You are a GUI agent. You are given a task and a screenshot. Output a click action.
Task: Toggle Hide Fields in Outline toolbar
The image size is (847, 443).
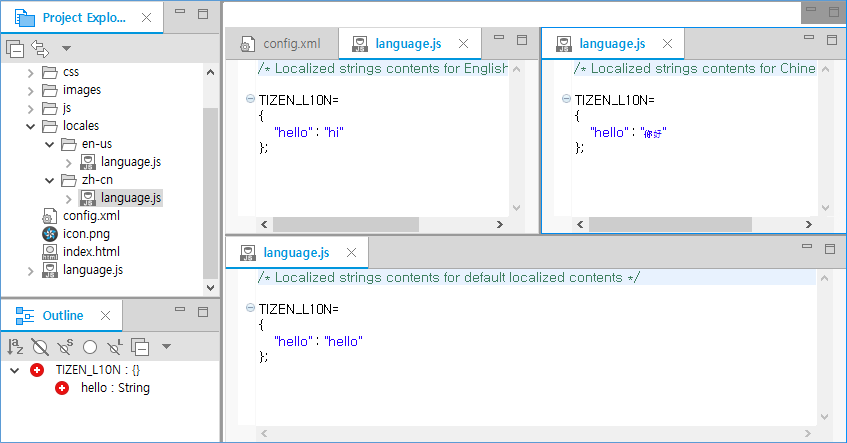(40, 347)
